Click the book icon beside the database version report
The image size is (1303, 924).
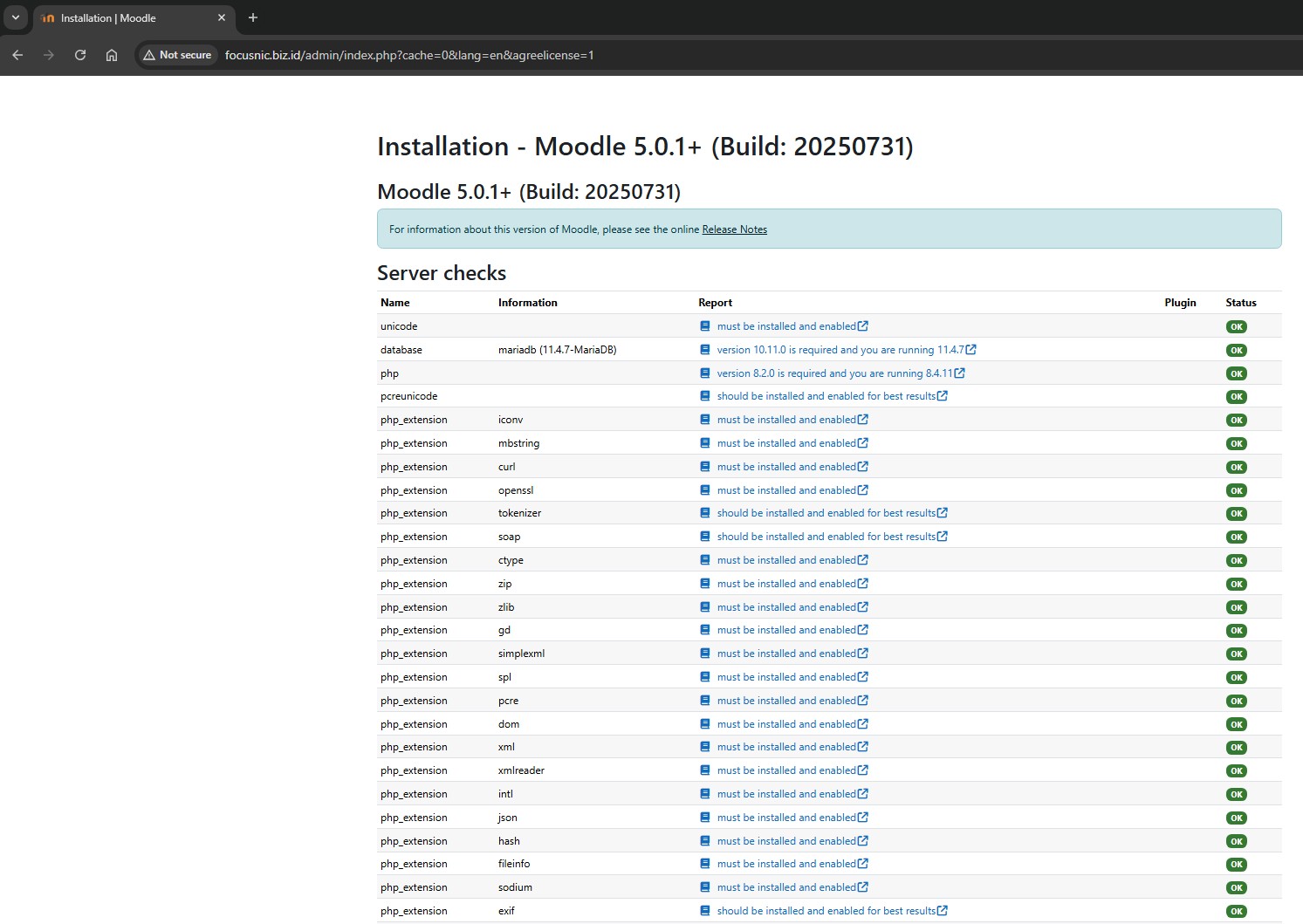click(x=705, y=350)
